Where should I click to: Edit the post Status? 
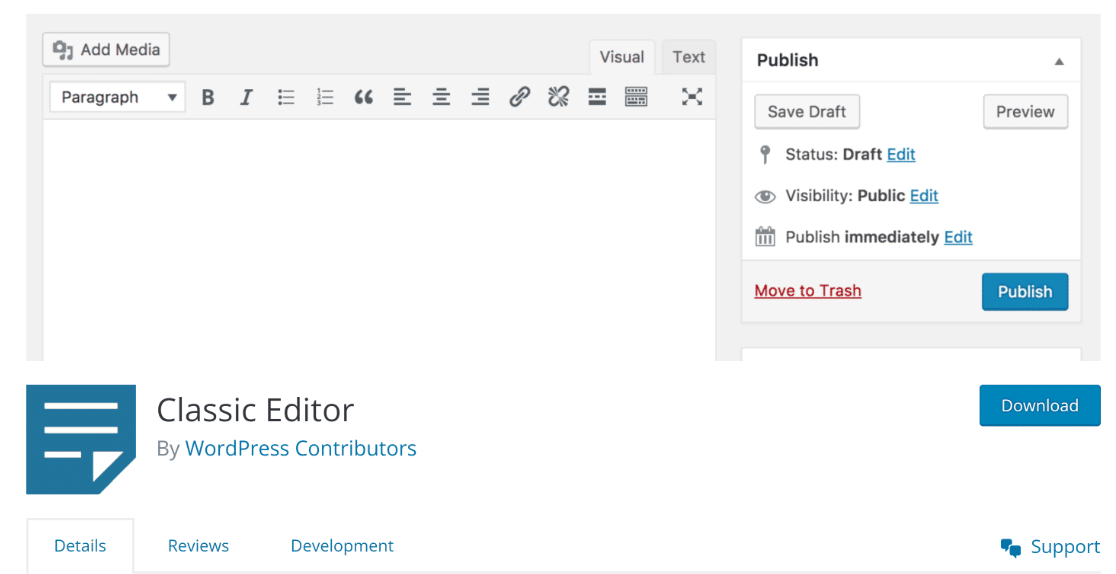point(901,155)
